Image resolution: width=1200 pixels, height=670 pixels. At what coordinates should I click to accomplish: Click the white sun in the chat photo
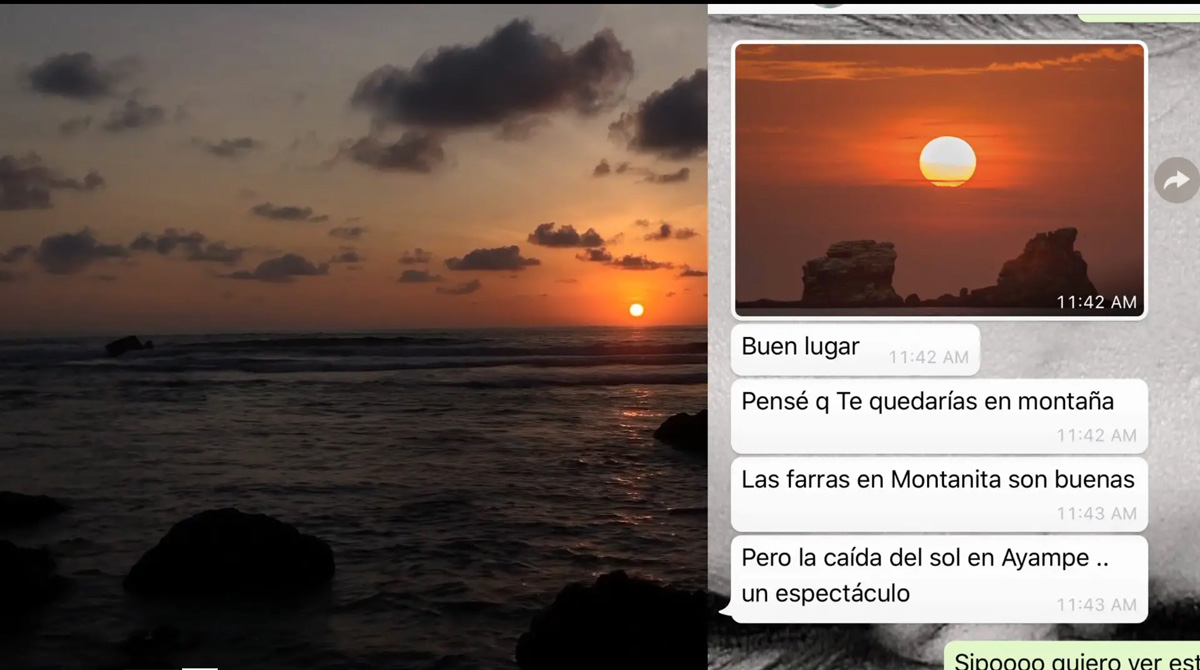point(947,162)
